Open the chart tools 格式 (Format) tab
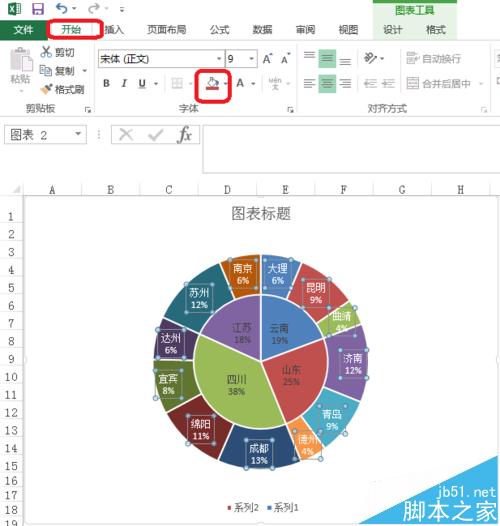Image resolution: width=500 pixels, height=526 pixels. [x=436, y=30]
